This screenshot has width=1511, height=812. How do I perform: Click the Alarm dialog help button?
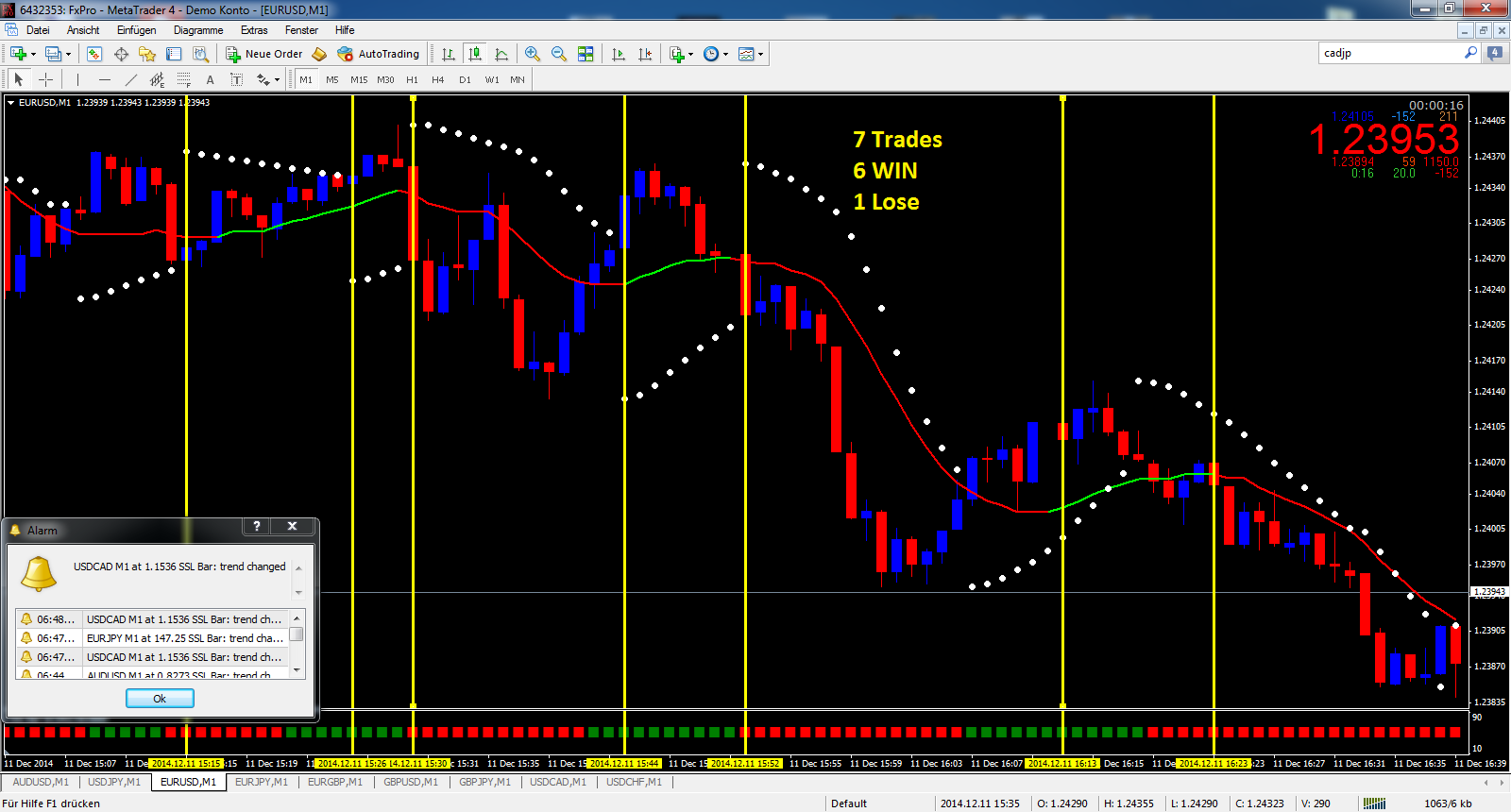256,527
